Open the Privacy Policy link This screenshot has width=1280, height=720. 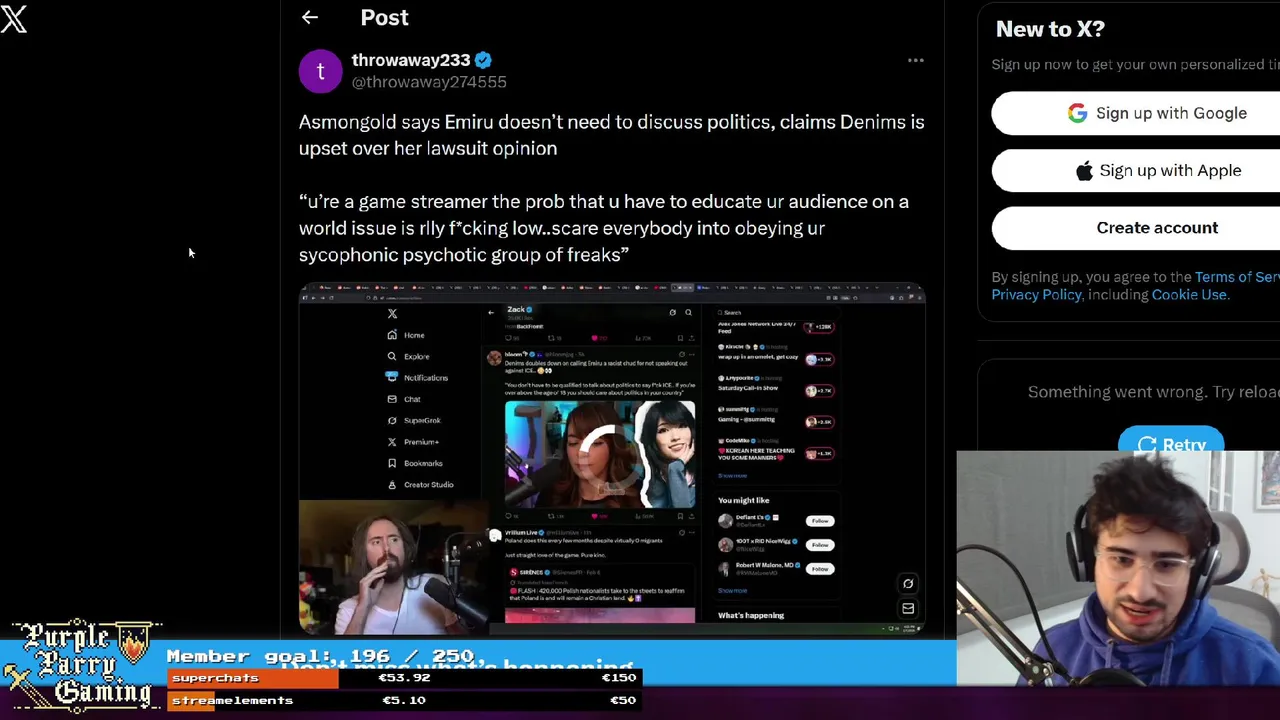click(x=1036, y=295)
